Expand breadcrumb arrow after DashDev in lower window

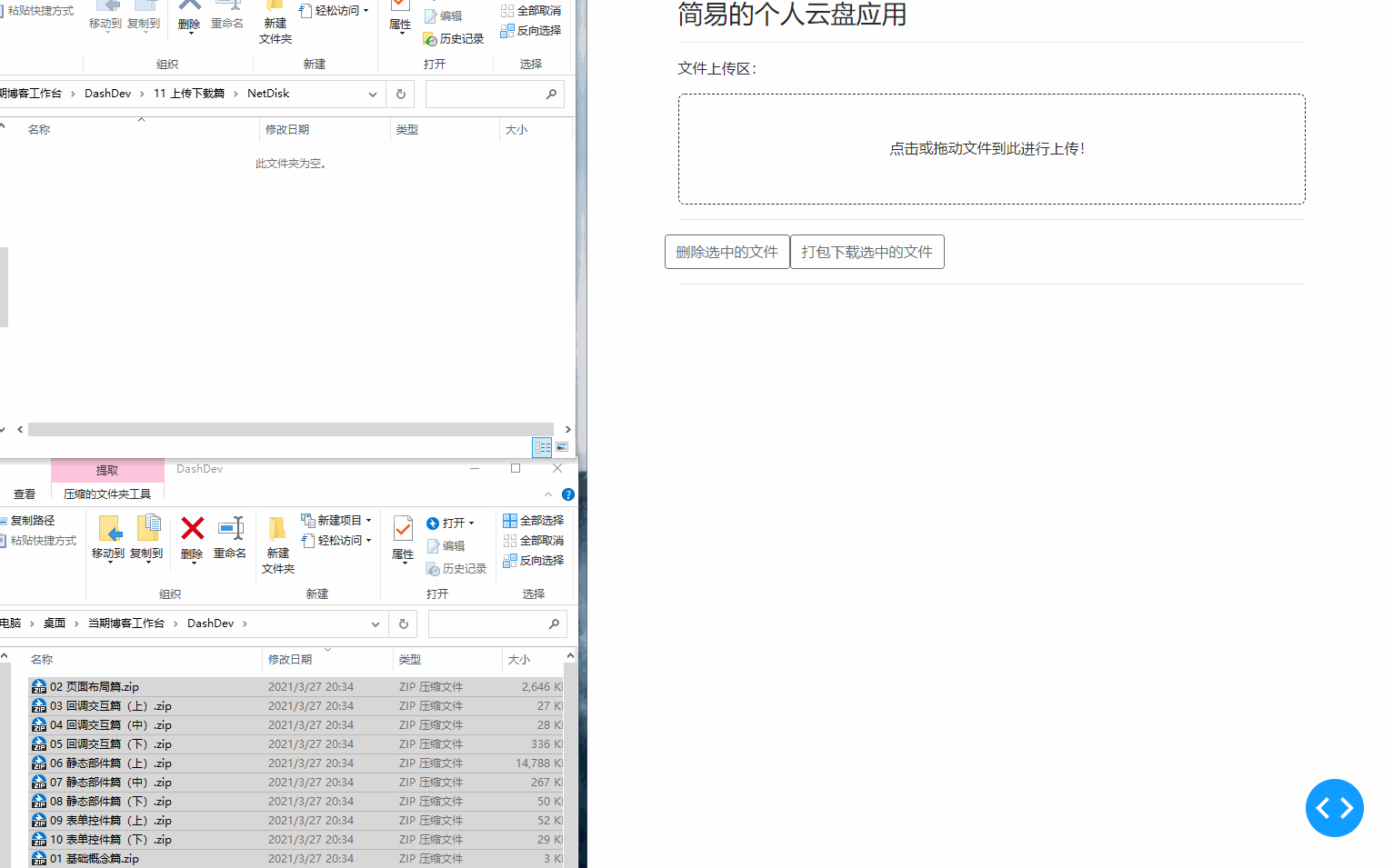(245, 624)
